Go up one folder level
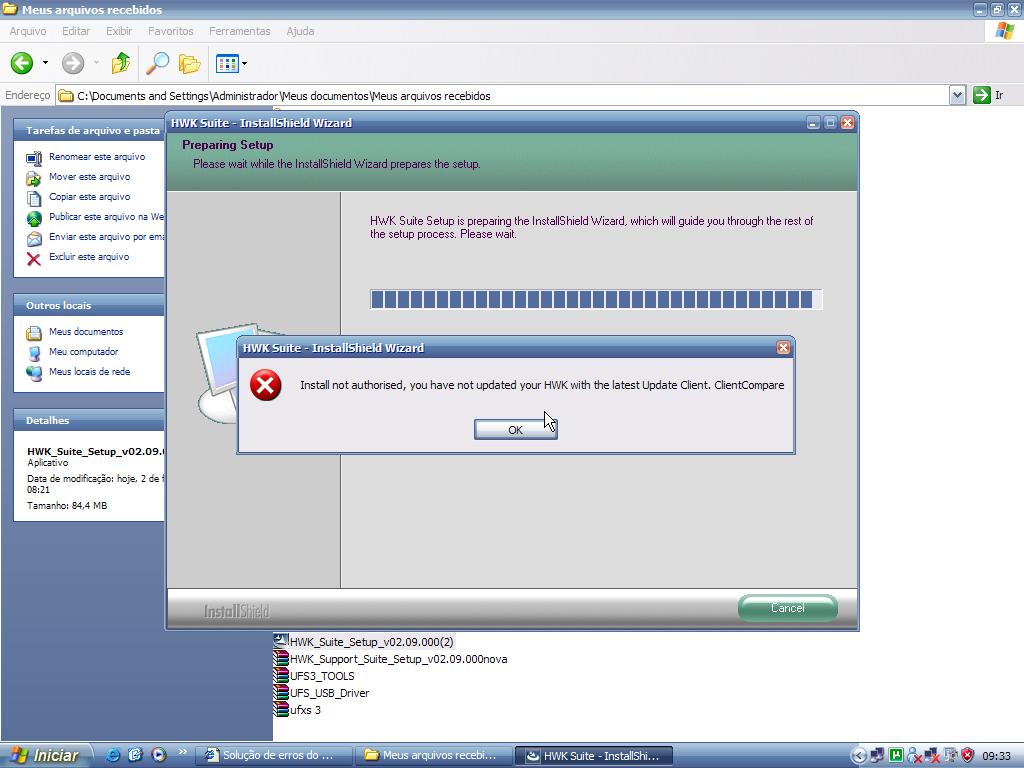 pos(121,63)
